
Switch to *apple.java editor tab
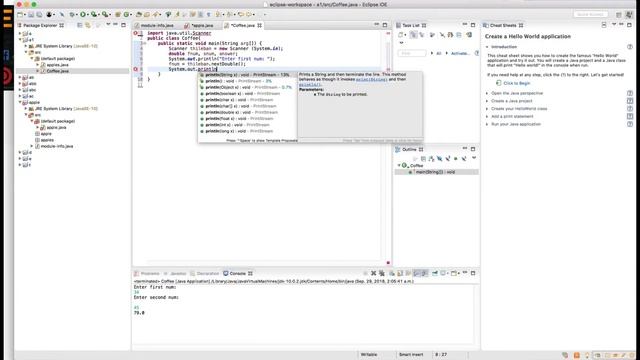(x=199, y=25)
